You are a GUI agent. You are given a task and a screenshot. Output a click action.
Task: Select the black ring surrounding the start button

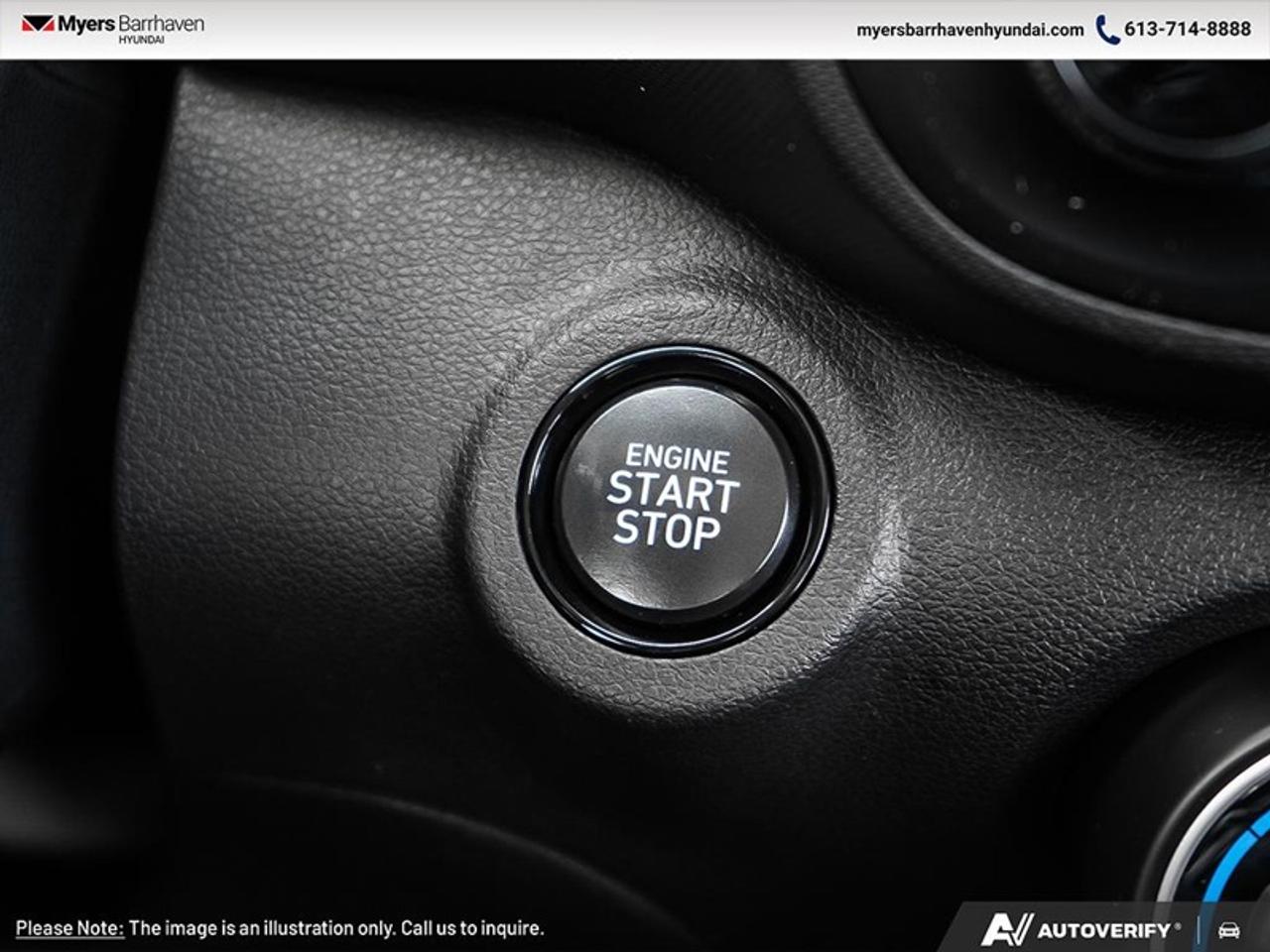pos(683,365)
